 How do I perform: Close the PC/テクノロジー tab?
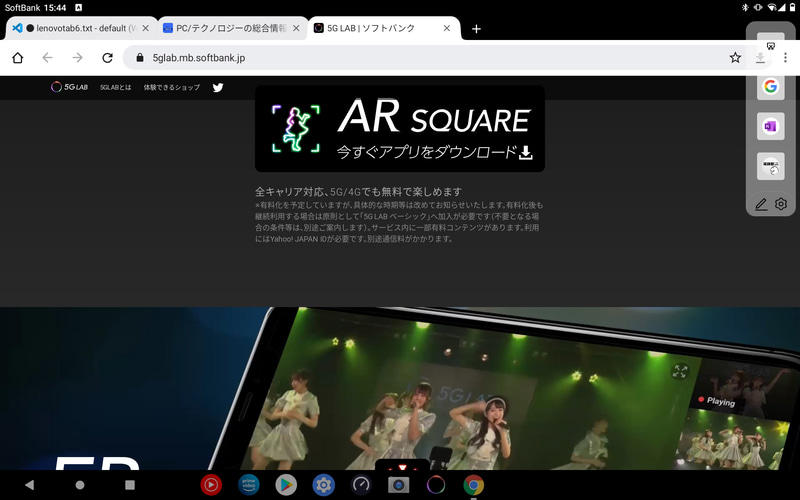[x=296, y=28]
